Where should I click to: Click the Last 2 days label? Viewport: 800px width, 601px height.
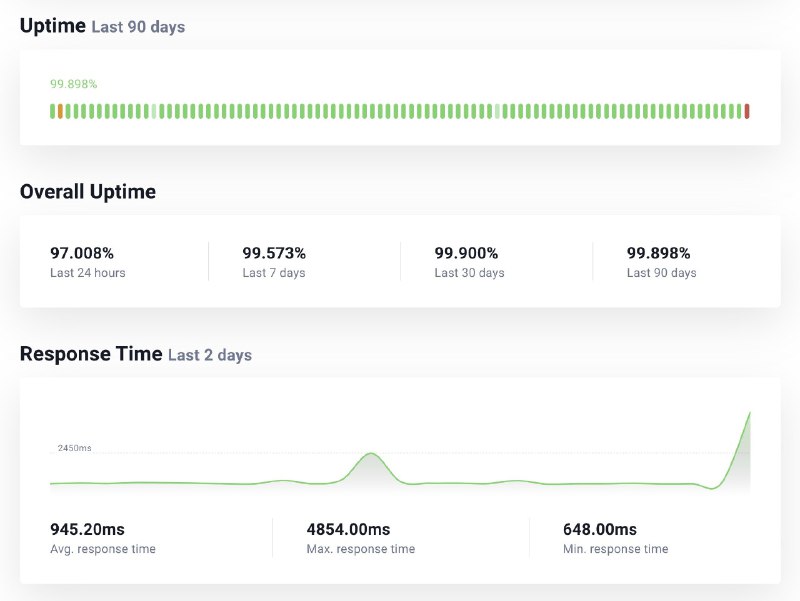[x=210, y=355]
